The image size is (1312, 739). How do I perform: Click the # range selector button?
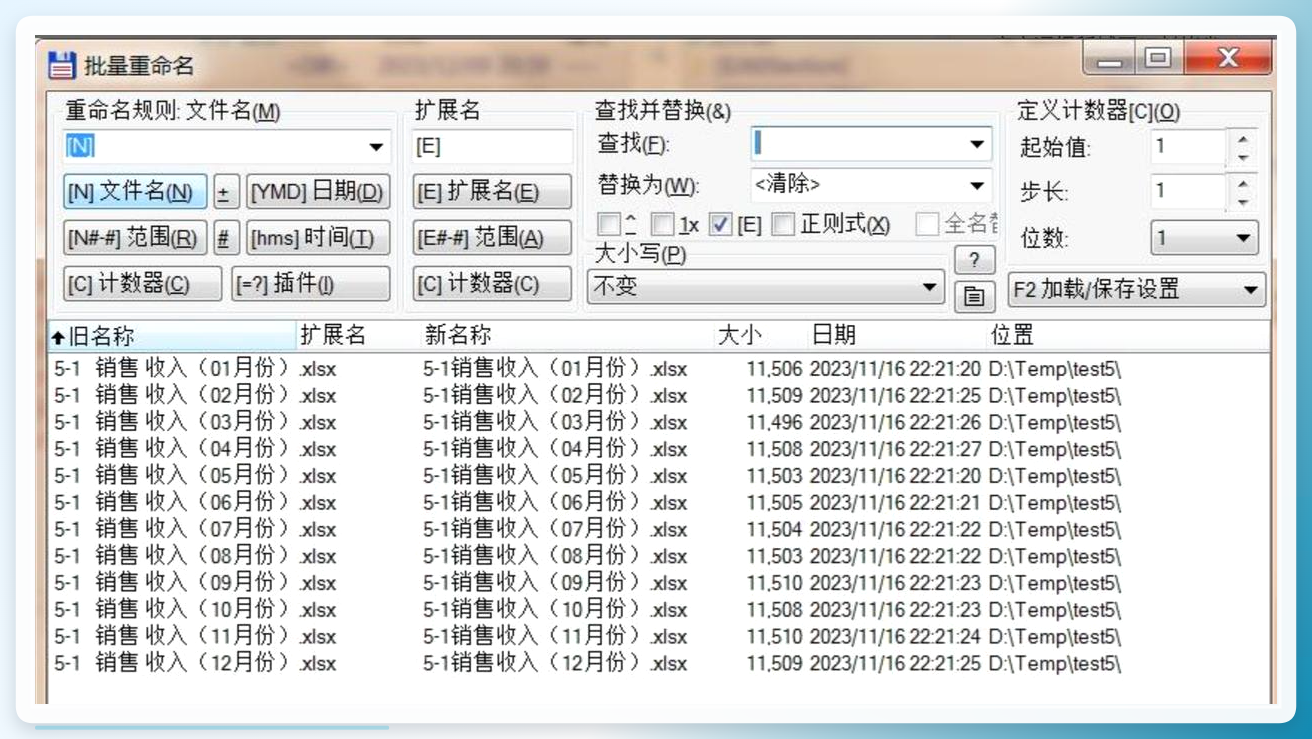pos(226,238)
